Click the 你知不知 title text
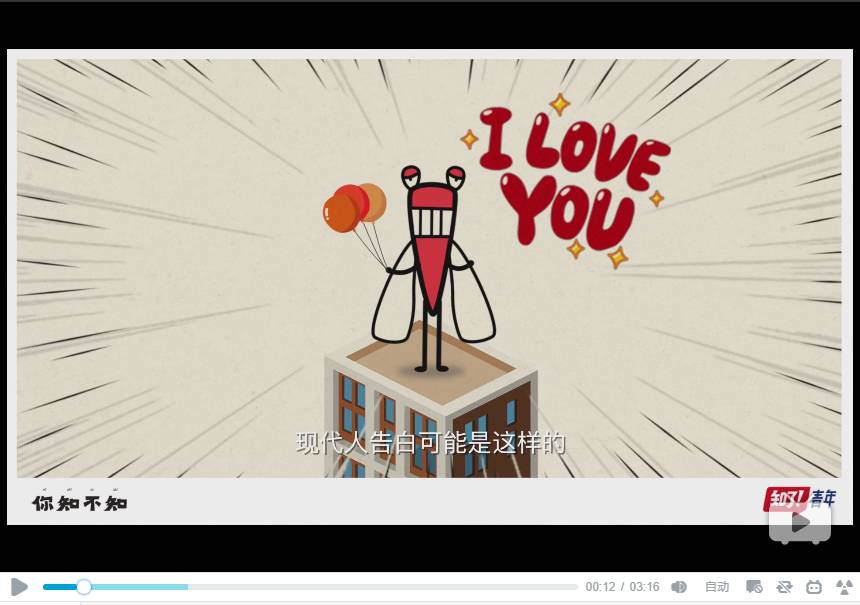This screenshot has height=605, width=860. [80, 502]
